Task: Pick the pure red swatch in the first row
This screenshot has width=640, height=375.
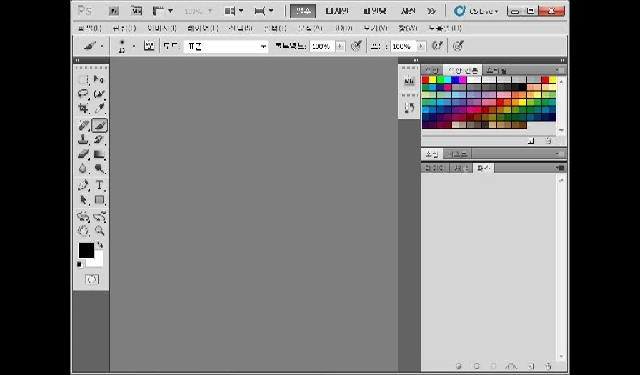Action: click(x=425, y=80)
